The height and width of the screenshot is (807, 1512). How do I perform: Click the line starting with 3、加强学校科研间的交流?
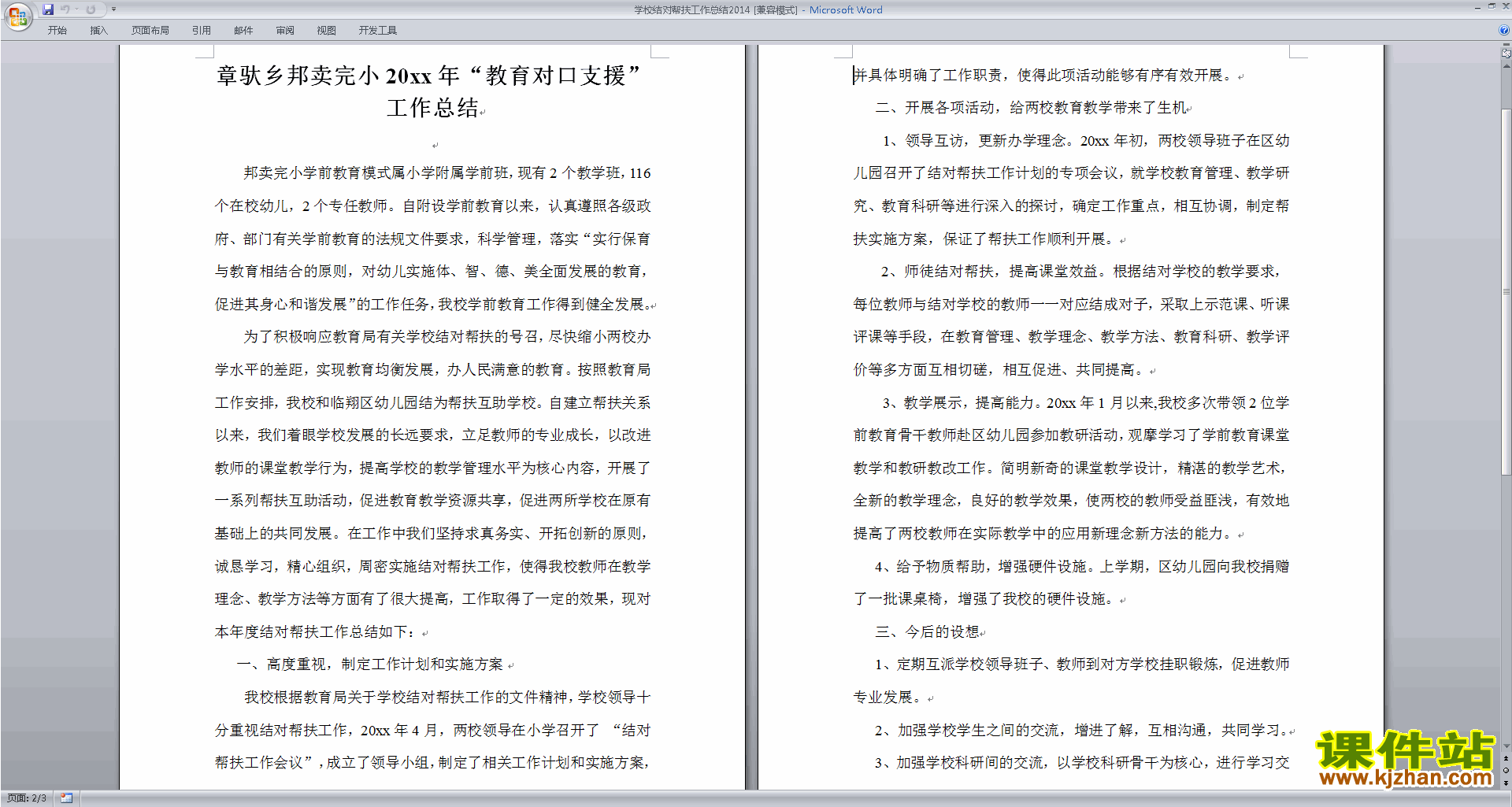click(1082, 763)
